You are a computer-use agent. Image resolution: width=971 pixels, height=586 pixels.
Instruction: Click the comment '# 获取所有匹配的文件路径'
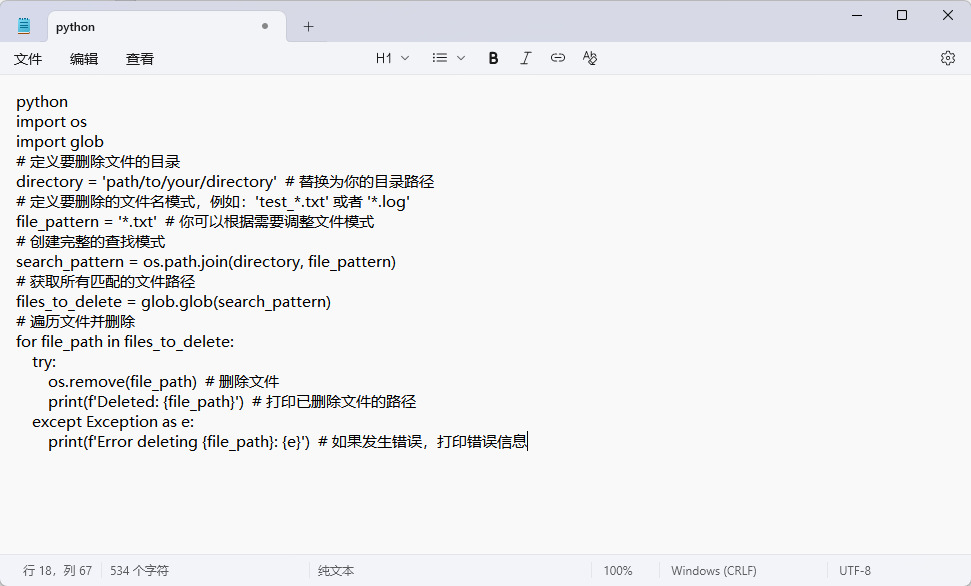pos(105,282)
